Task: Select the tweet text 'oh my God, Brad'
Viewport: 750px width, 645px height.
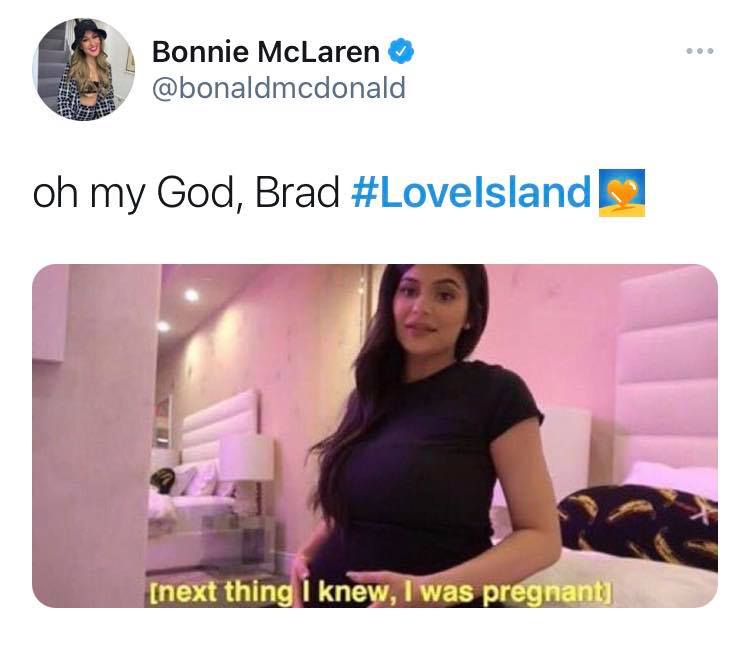Action: click(x=186, y=193)
